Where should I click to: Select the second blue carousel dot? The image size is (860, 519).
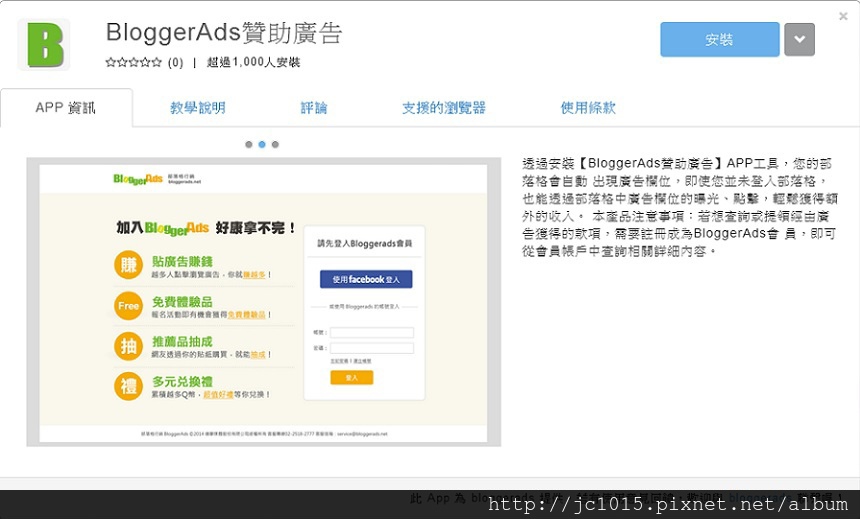(262, 144)
